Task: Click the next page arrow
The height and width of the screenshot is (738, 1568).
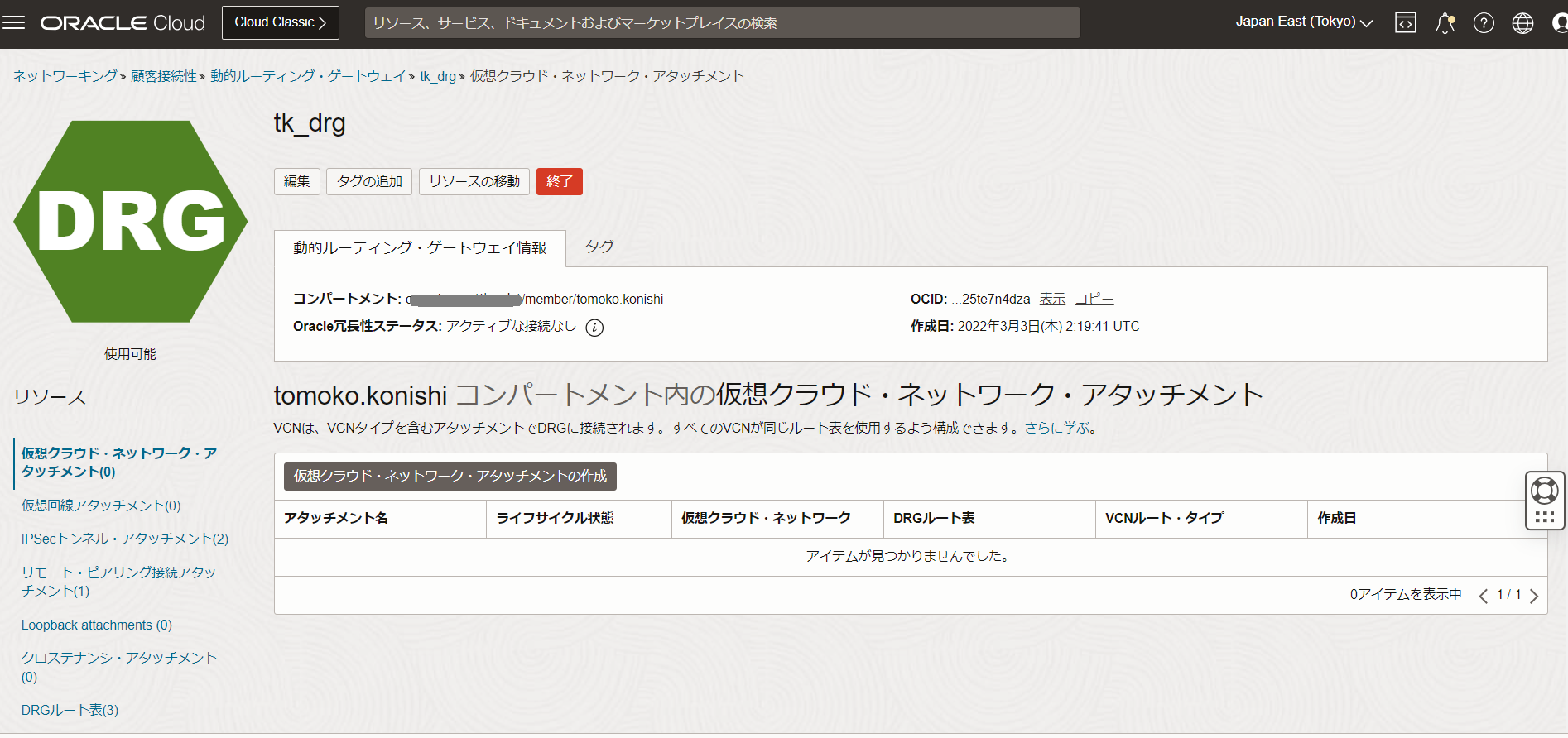Action: pyautogui.click(x=1534, y=596)
